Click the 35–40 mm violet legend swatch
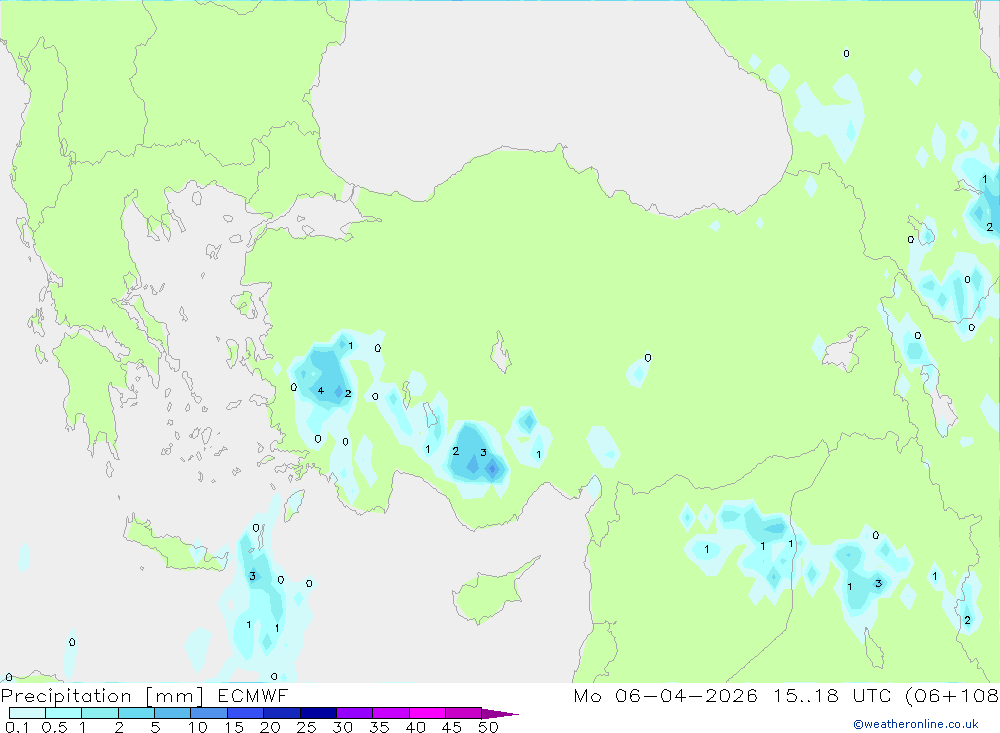 pyautogui.click(x=391, y=713)
